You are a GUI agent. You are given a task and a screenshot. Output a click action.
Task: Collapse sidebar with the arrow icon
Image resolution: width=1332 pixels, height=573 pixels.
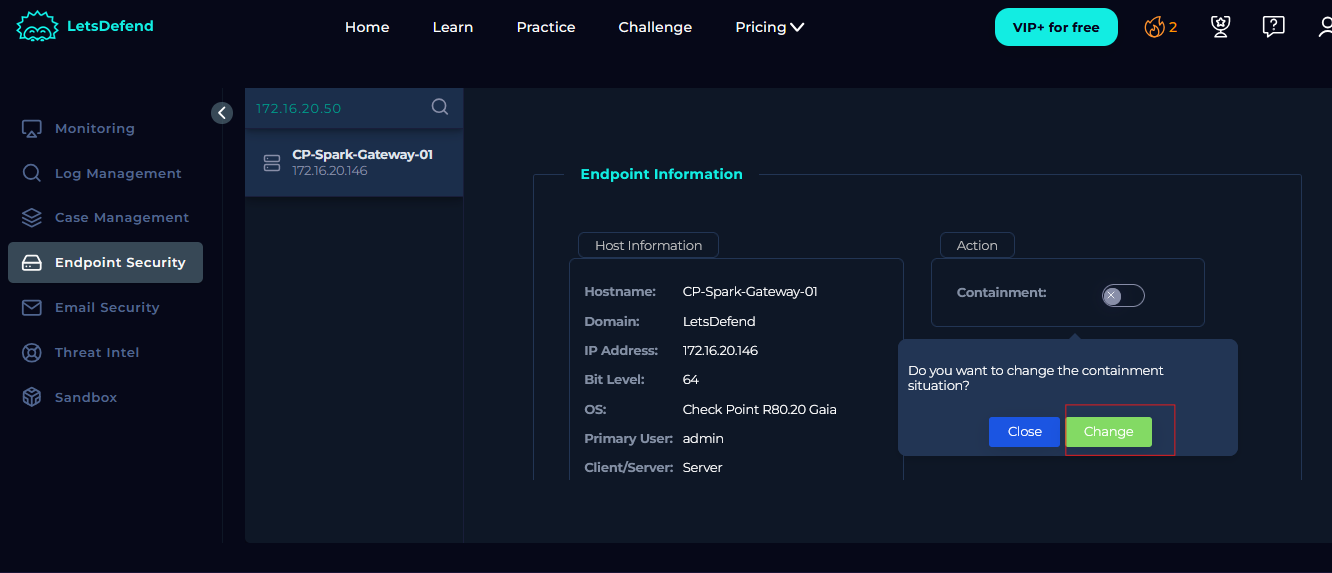(222, 113)
